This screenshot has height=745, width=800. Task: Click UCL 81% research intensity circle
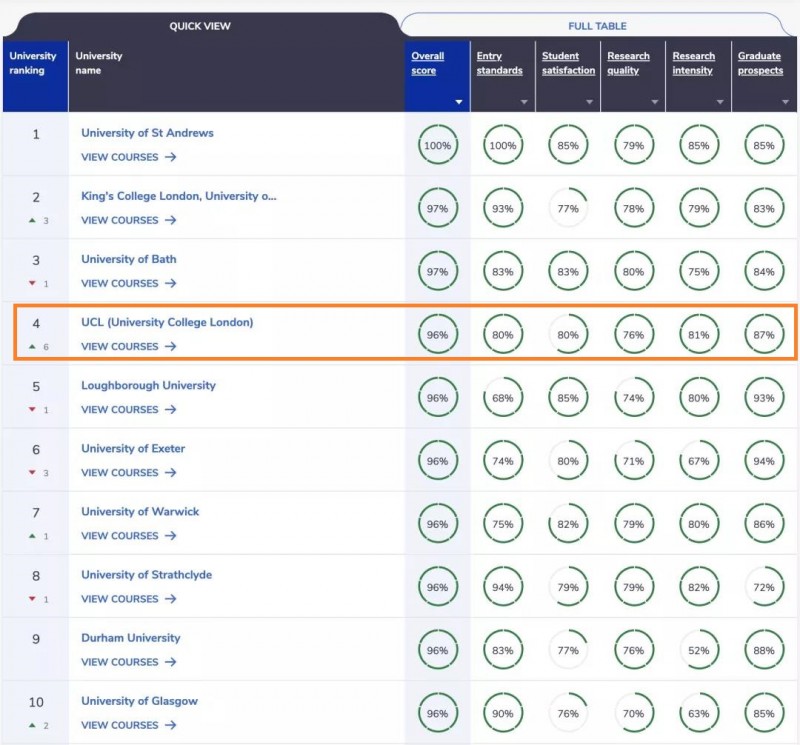[x=699, y=335]
